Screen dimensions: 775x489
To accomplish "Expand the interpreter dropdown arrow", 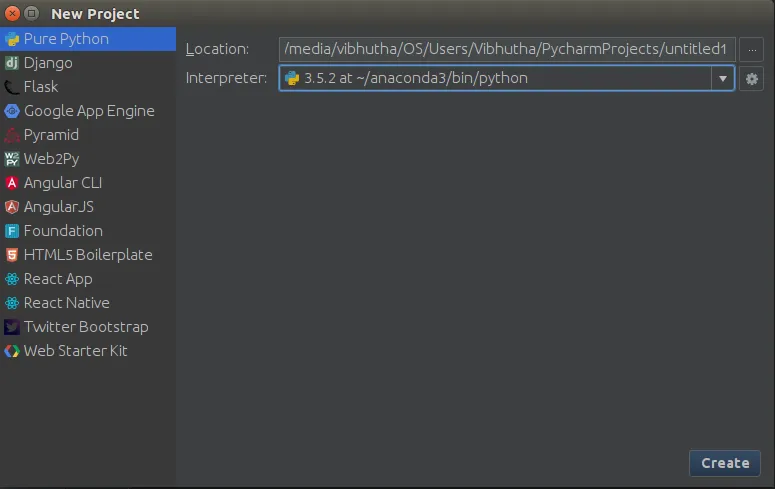I will pyautogui.click(x=723, y=79).
